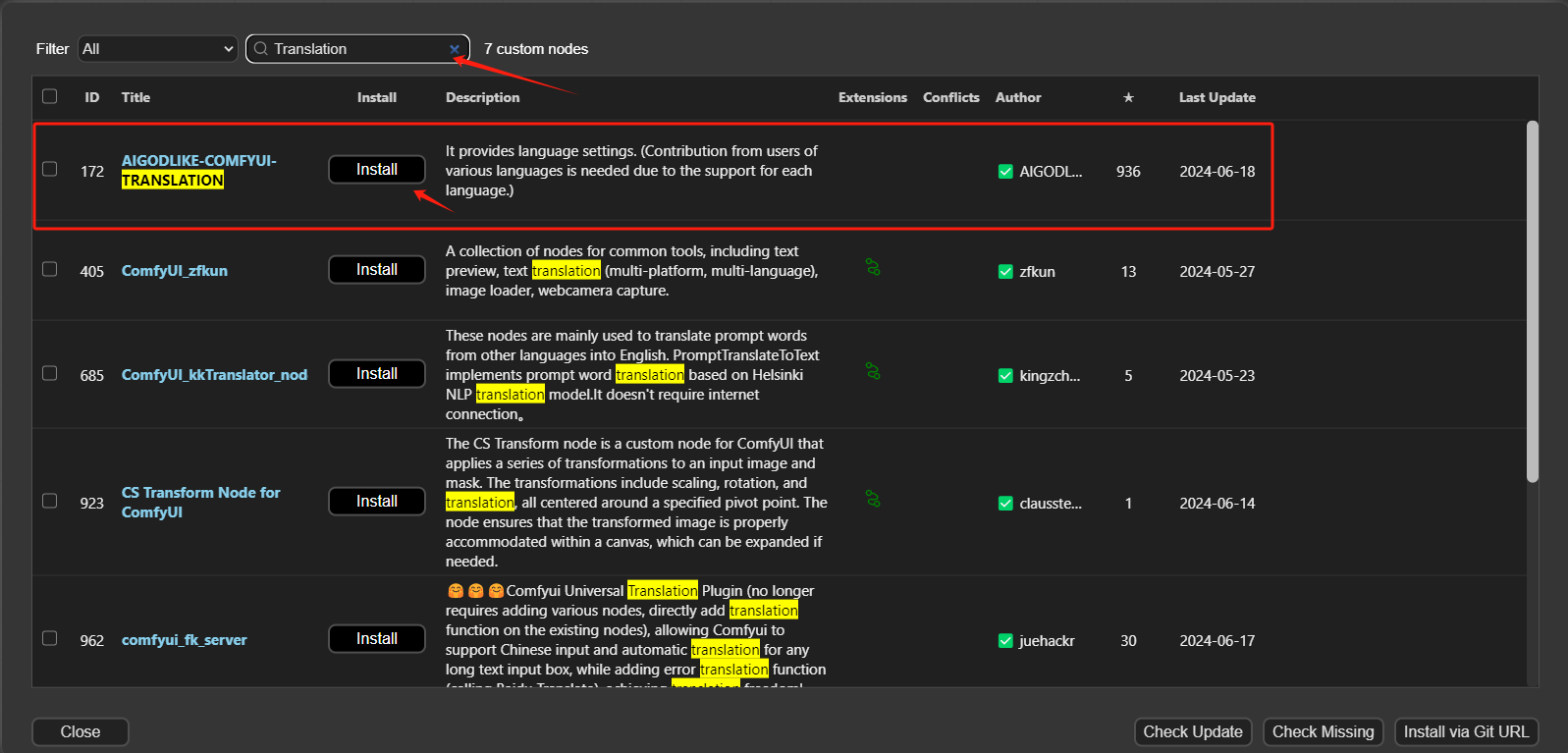Install ComfyUI_kkTranslator_nod node
Viewport: 1568px width, 753px height.
[x=377, y=374]
